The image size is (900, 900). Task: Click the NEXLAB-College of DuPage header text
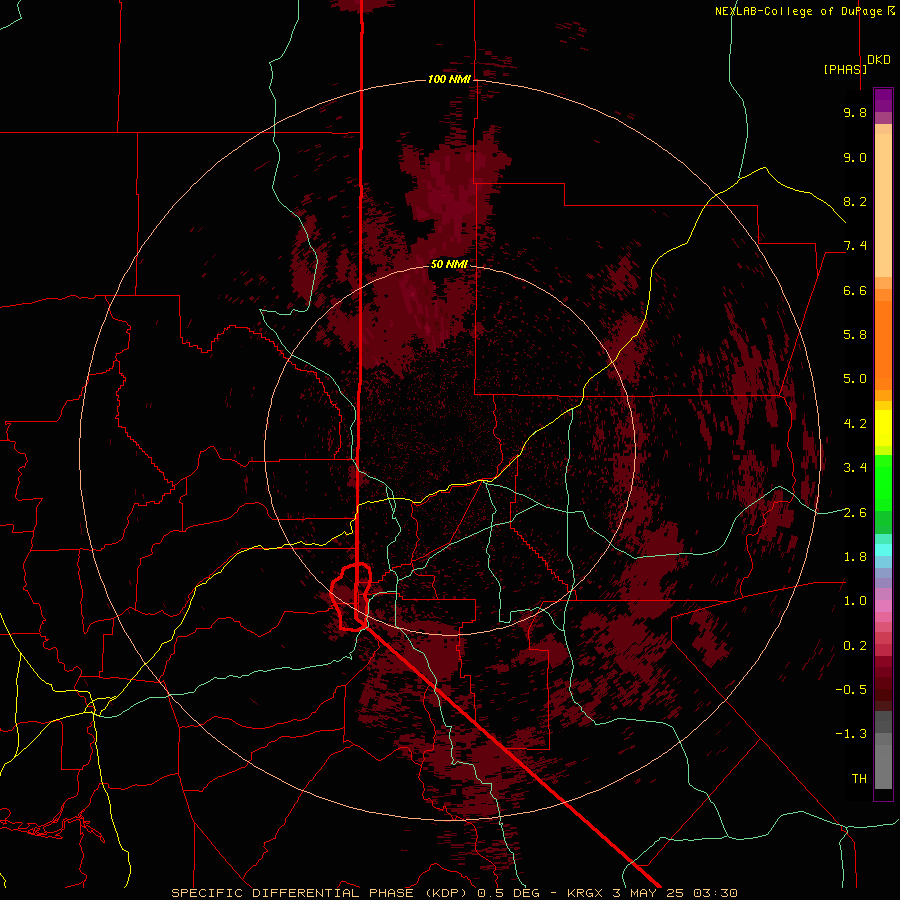805,11
